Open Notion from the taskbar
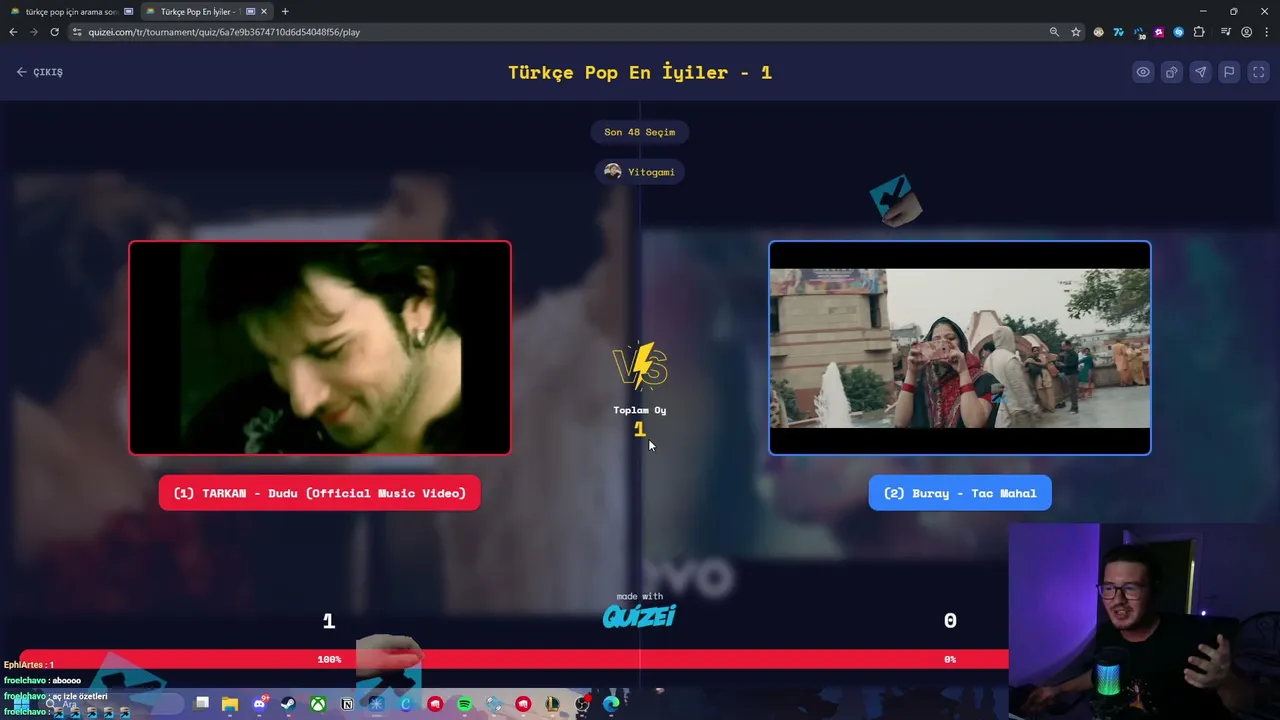The image size is (1280, 720). tap(347, 704)
